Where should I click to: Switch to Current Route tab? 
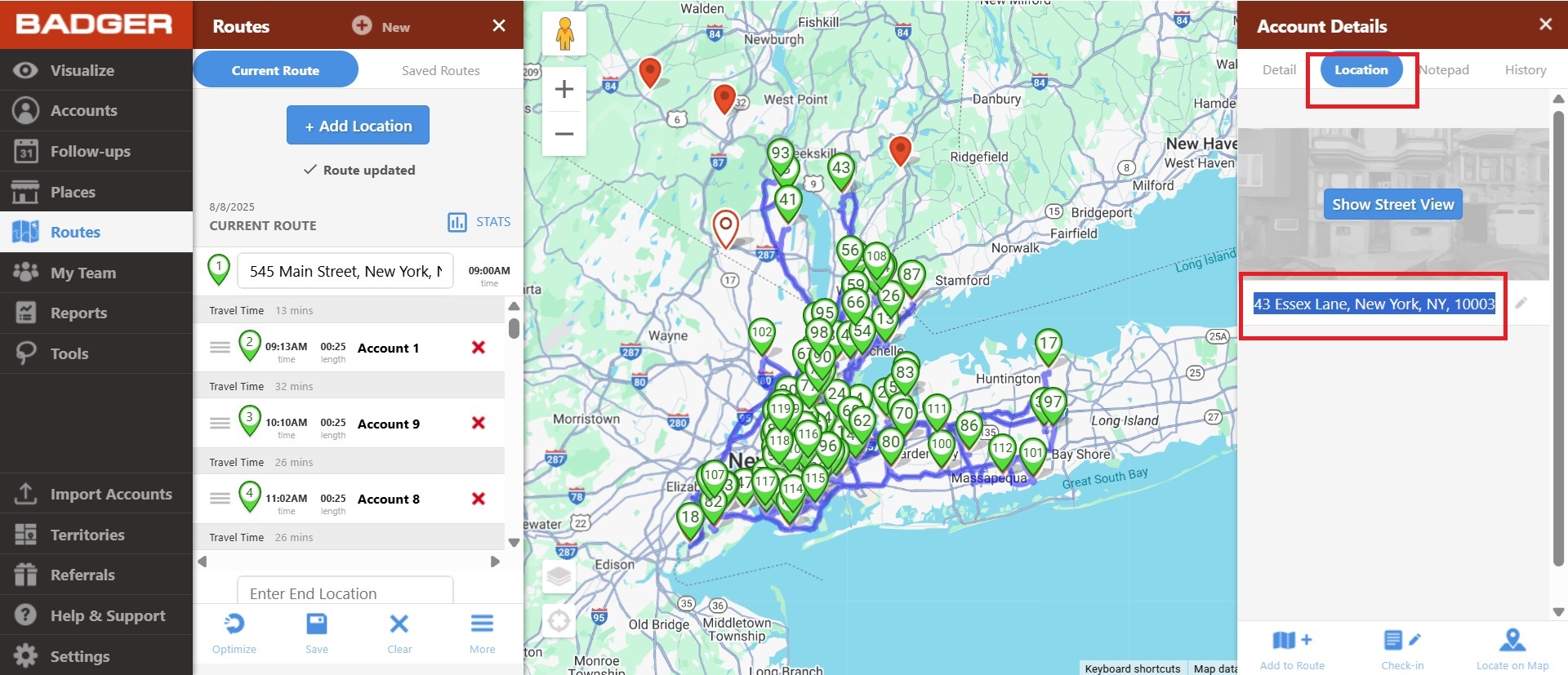point(275,70)
